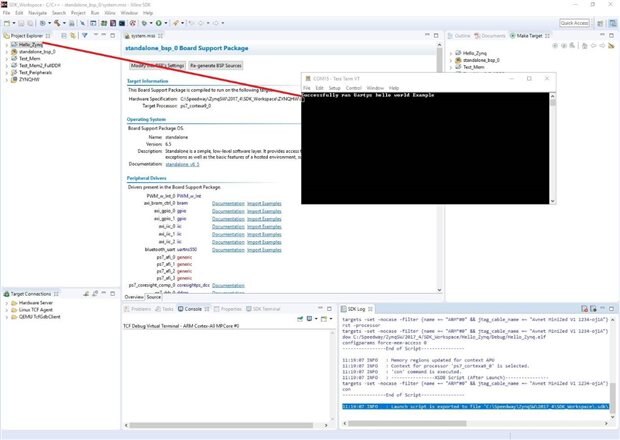Expand Hardware Server in Target Connections
The image size is (620, 440).
point(7,303)
